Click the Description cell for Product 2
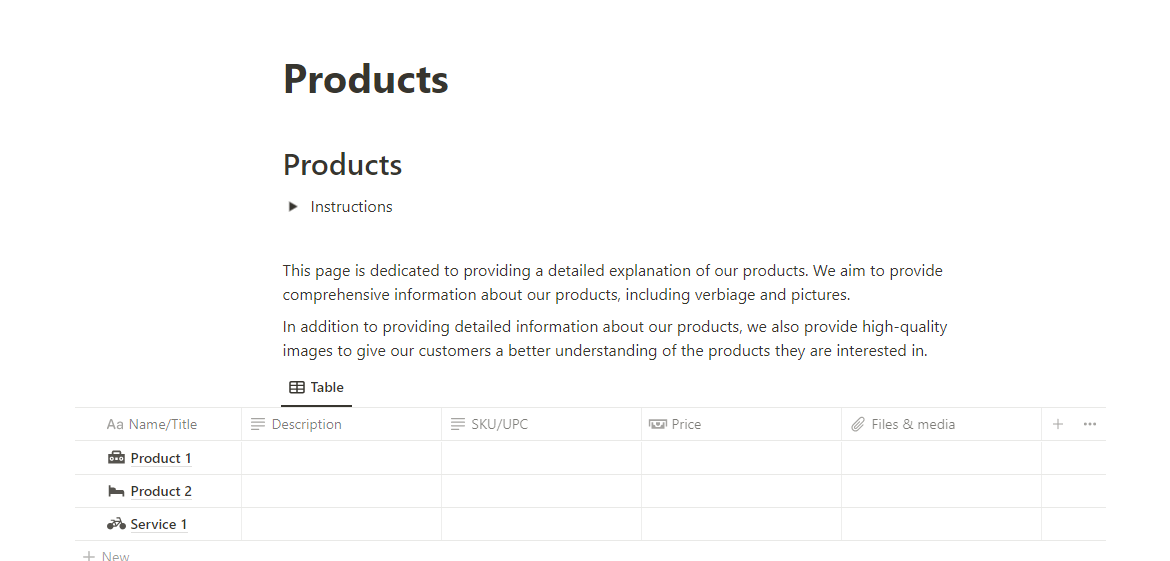Screen dimensions: 1170x561 [x=341, y=491]
